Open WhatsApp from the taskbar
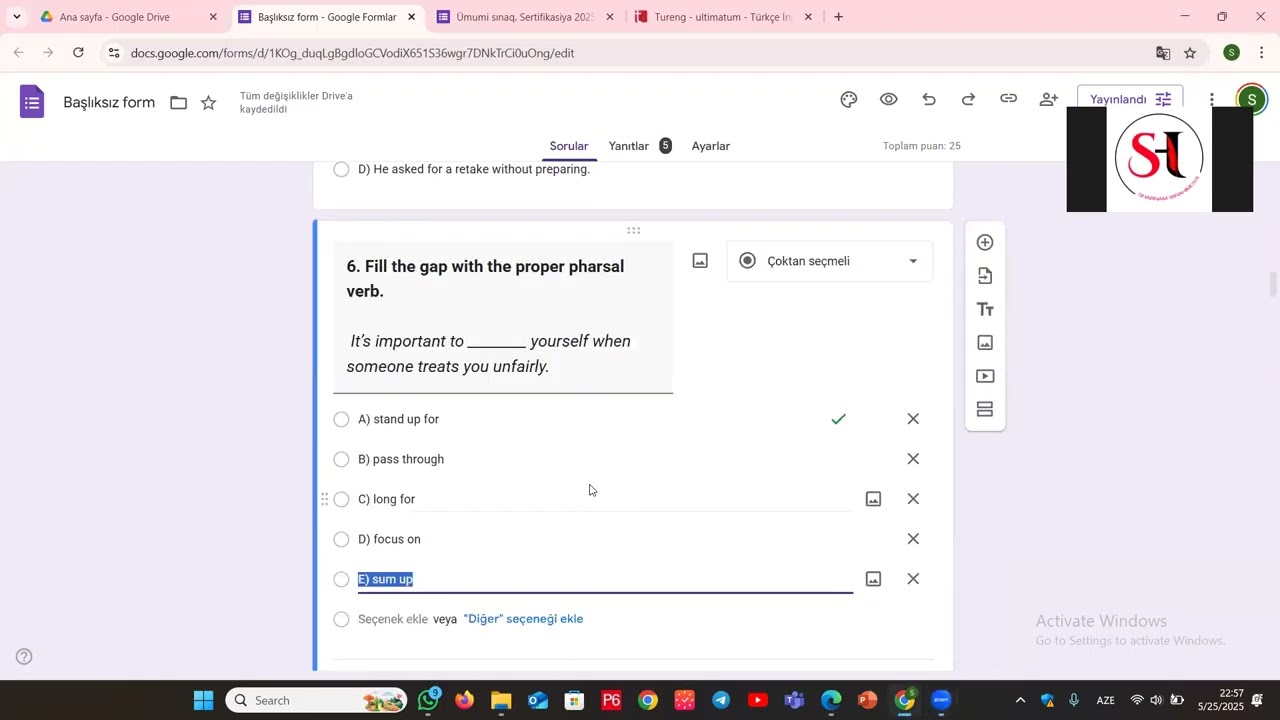This screenshot has width=1280, height=720. tap(429, 700)
